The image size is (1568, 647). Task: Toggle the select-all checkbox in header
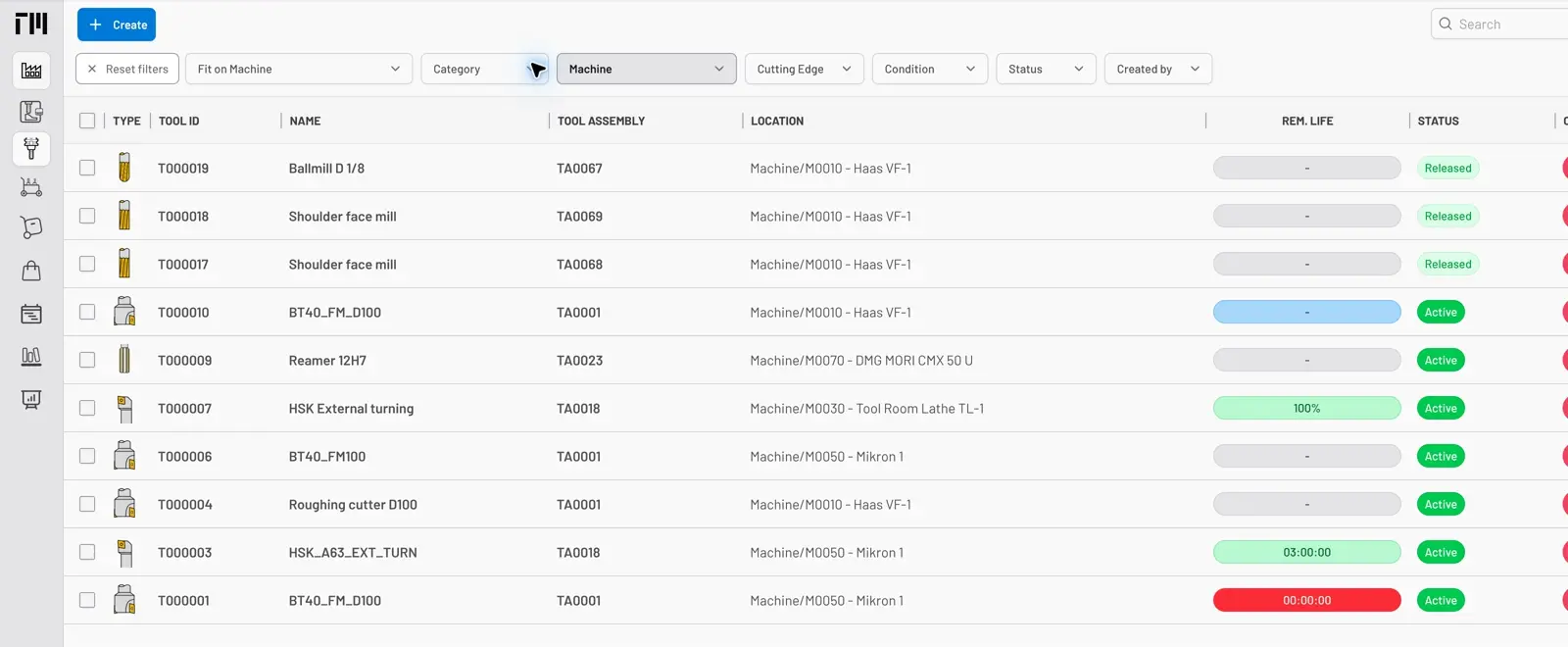pyautogui.click(x=87, y=121)
